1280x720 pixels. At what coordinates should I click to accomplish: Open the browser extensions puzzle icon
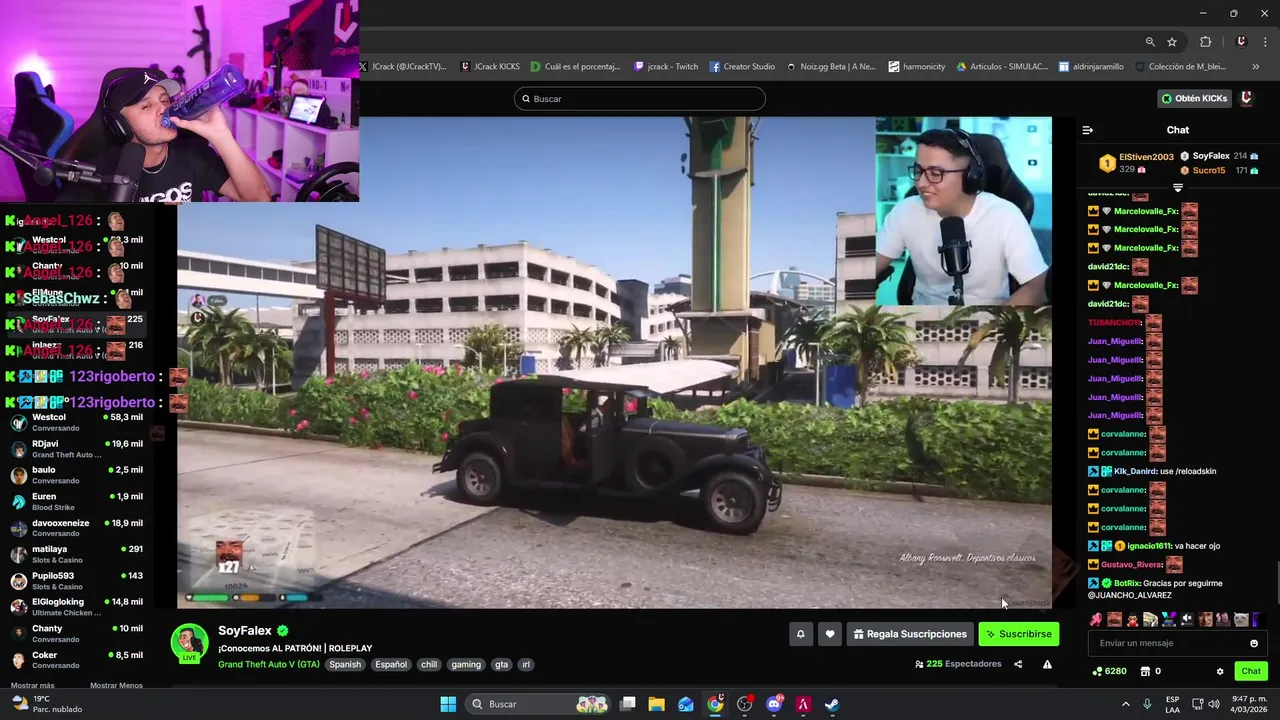[1205, 42]
